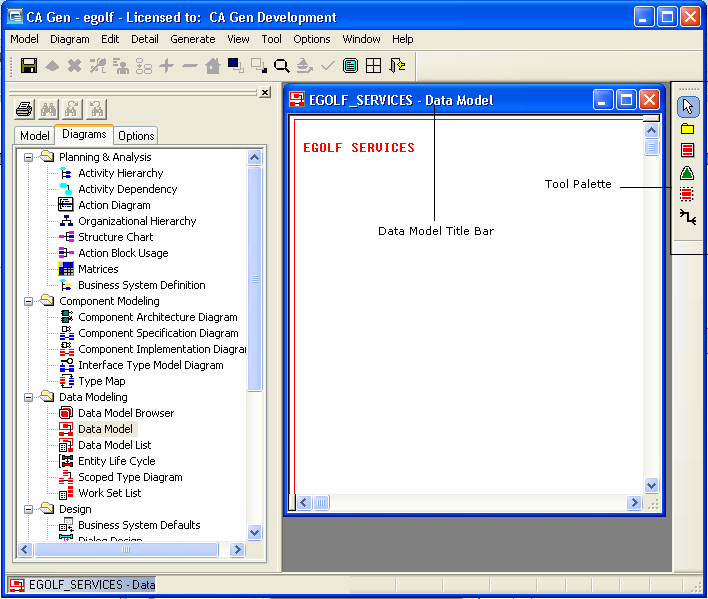Click the tree panel scroll-down arrow
The height and width of the screenshot is (599, 708).
coord(255,533)
